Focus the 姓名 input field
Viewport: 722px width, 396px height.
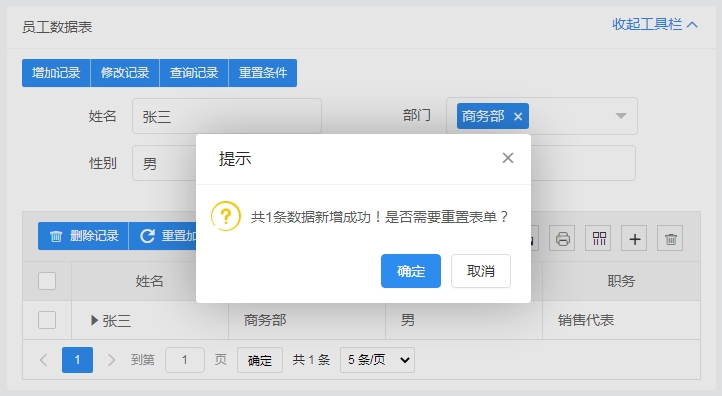(x=227, y=116)
